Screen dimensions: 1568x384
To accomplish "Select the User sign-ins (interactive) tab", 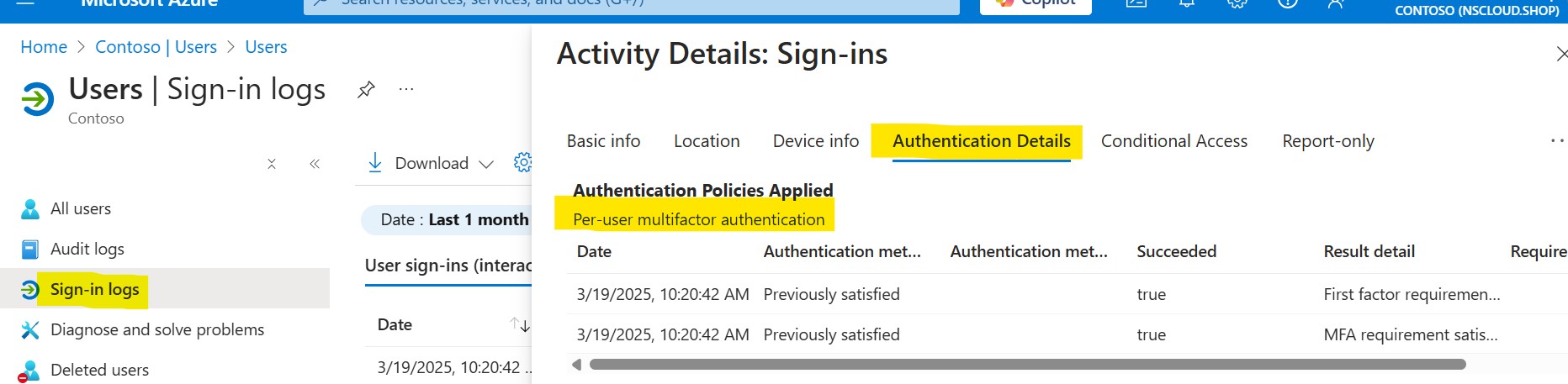I will pyautogui.click(x=448, y=266).
